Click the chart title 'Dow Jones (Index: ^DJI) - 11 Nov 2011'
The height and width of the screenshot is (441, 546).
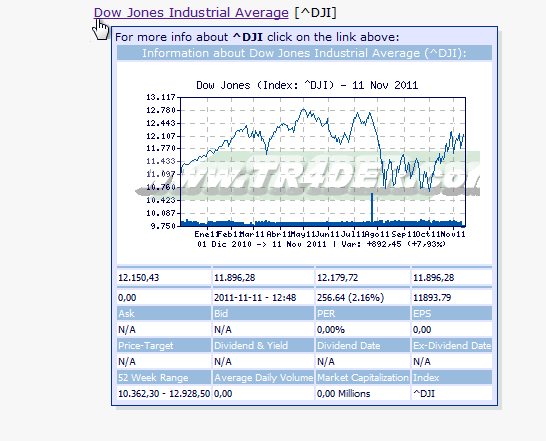click(307, 85)
